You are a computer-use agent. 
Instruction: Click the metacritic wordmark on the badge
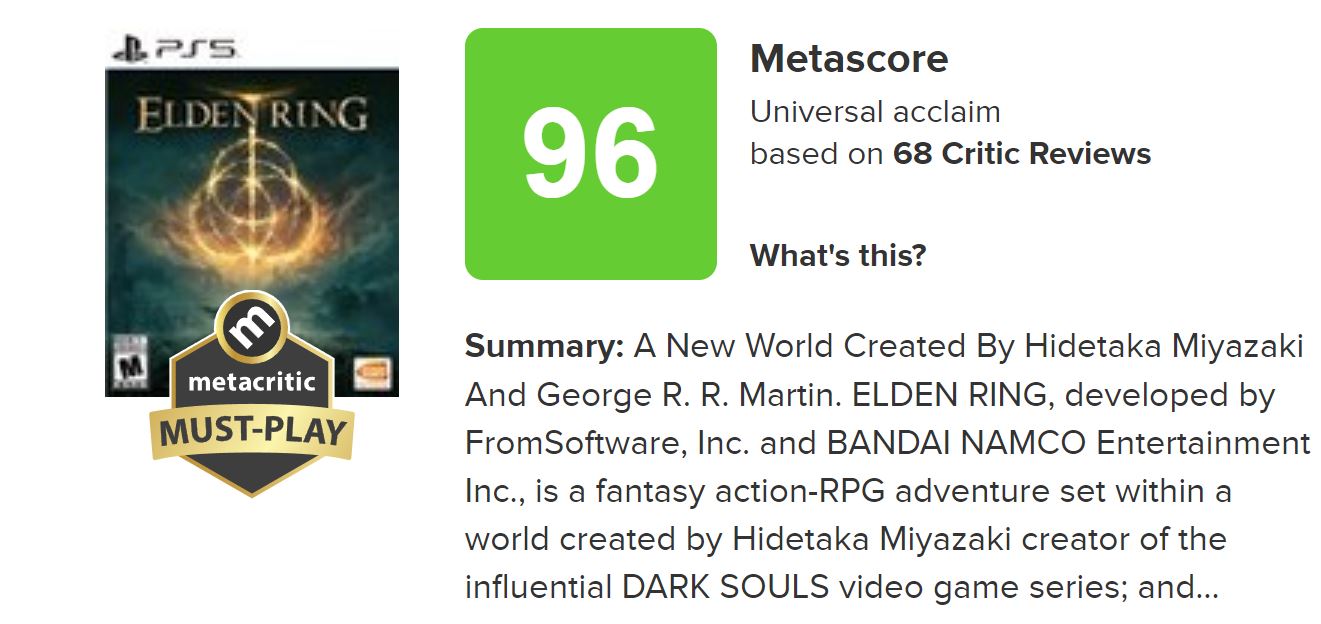coord(252,382)
